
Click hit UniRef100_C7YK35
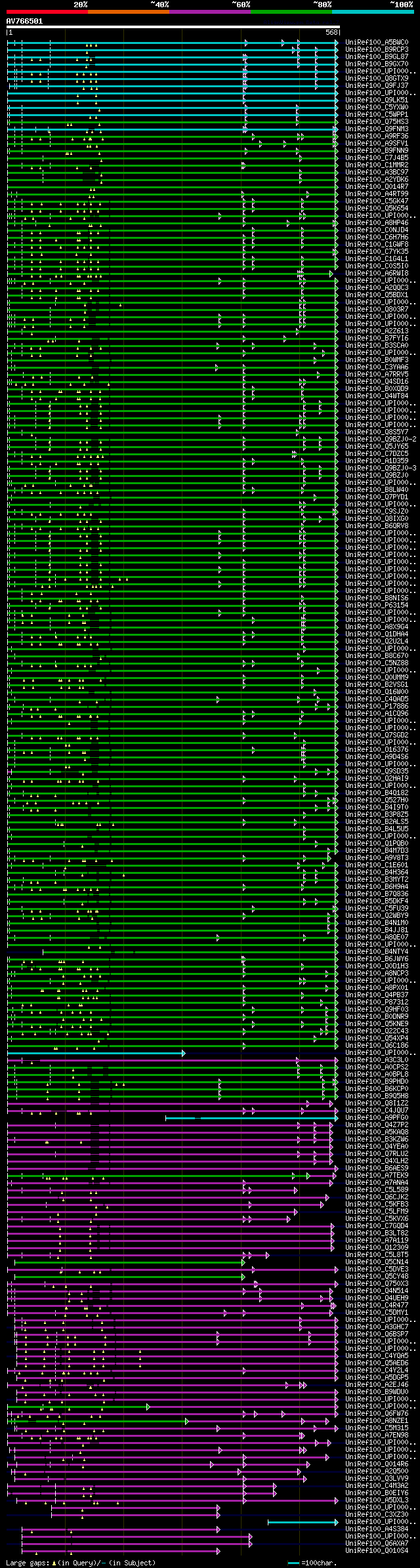[x=377, y=252]
